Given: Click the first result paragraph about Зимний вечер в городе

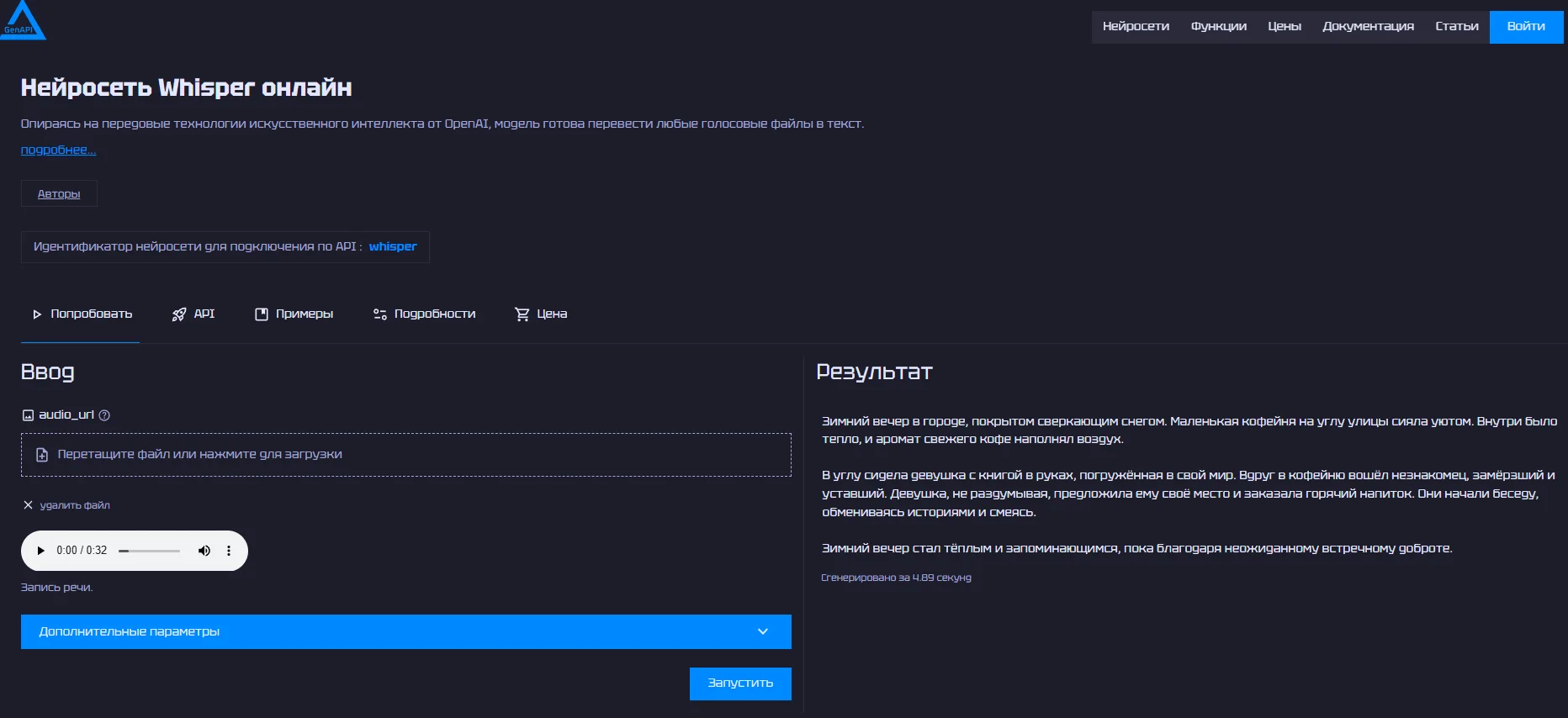Looking at the screenshot, I should point(1189,430).
